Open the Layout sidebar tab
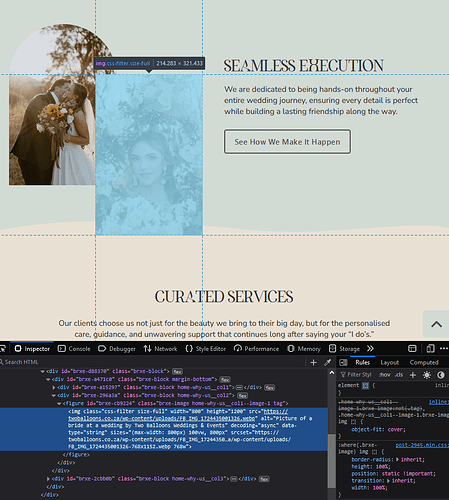Image resolution: width=449 pixels, height=500 pixels. (x=390, y=362)
